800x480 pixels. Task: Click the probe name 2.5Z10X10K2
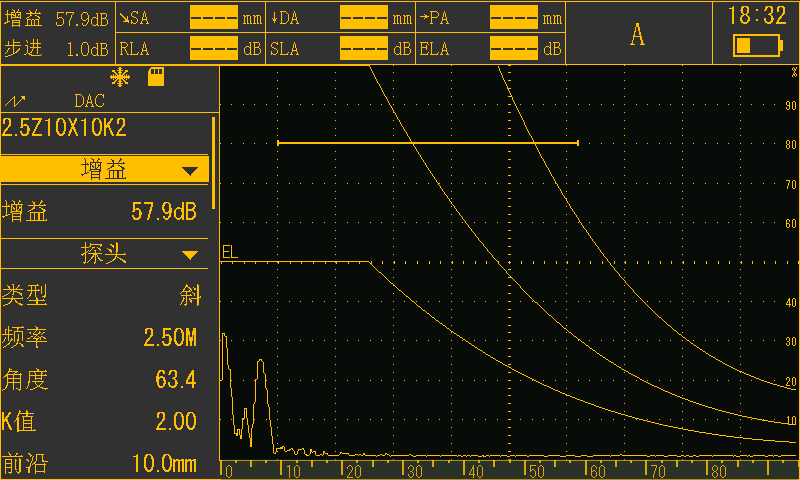tap(64, 128)
